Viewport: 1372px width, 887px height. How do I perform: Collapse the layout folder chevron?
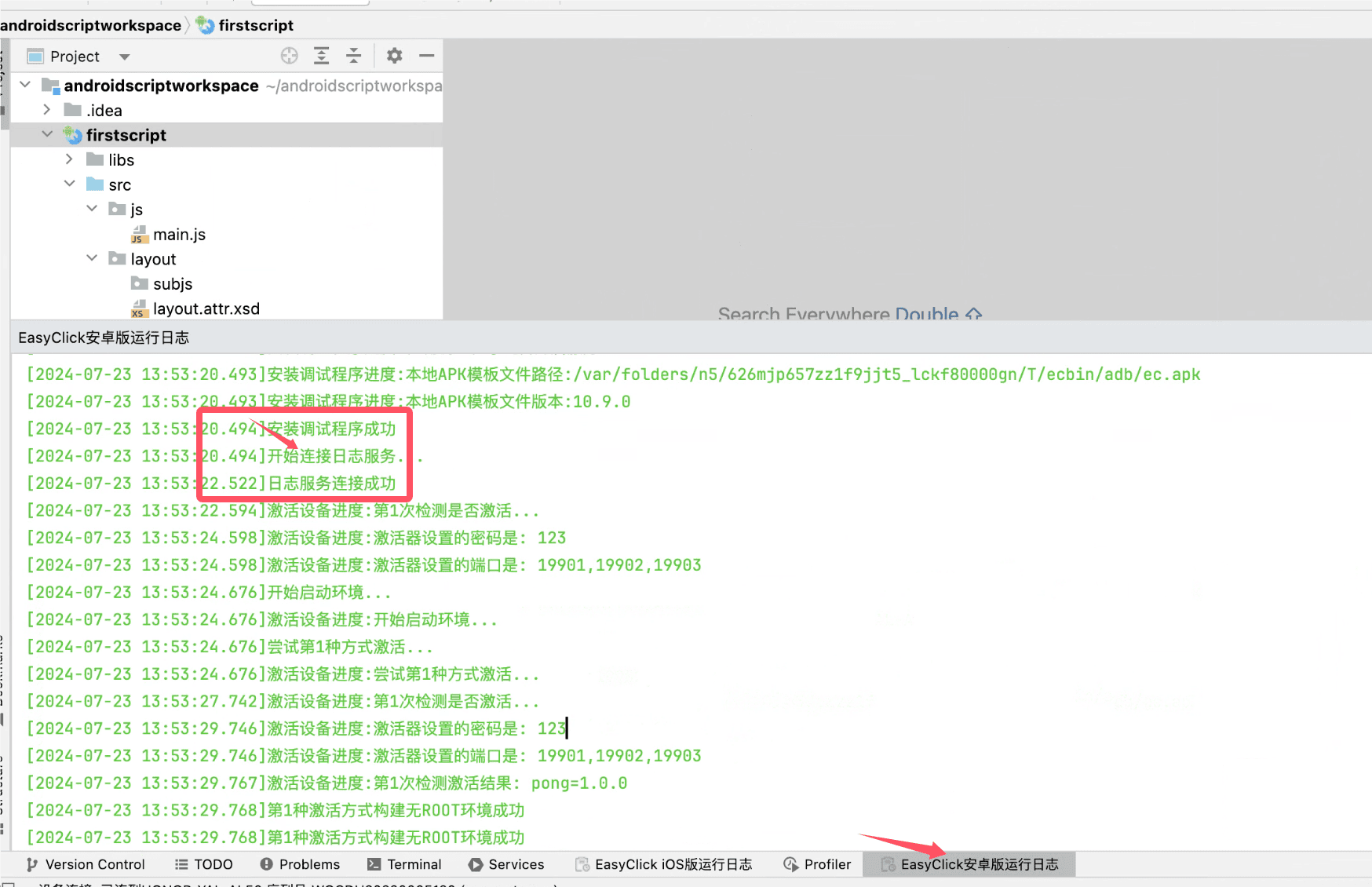[x=92, y=258]
